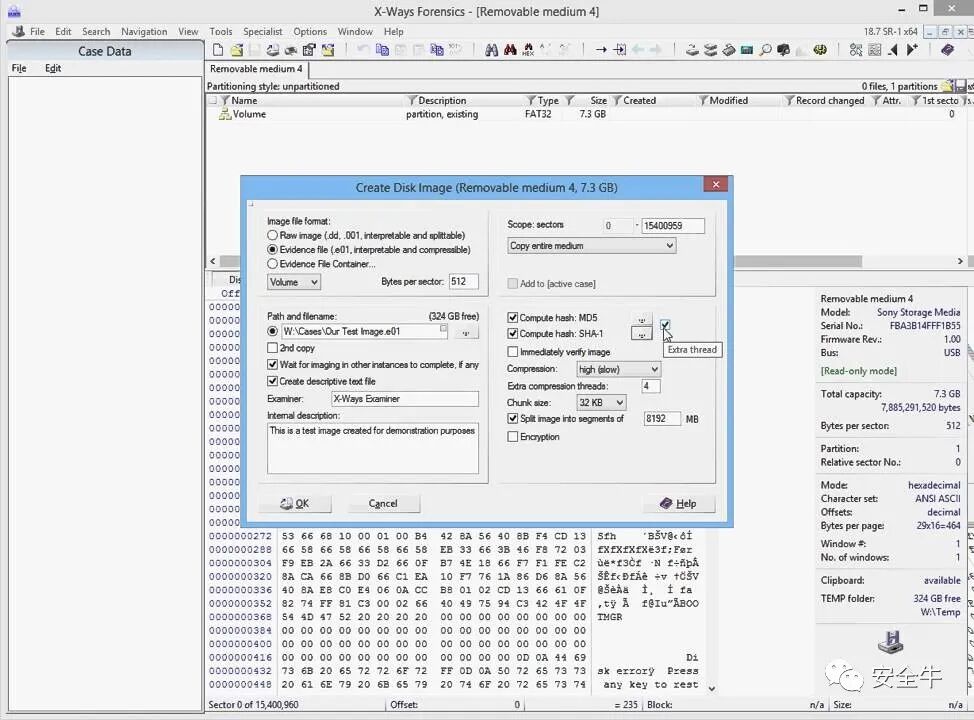The height and width of the screenshot is (720, 974).
Task: Toggle the 2nd copy checkbox
Action: [x=272, y=348]
